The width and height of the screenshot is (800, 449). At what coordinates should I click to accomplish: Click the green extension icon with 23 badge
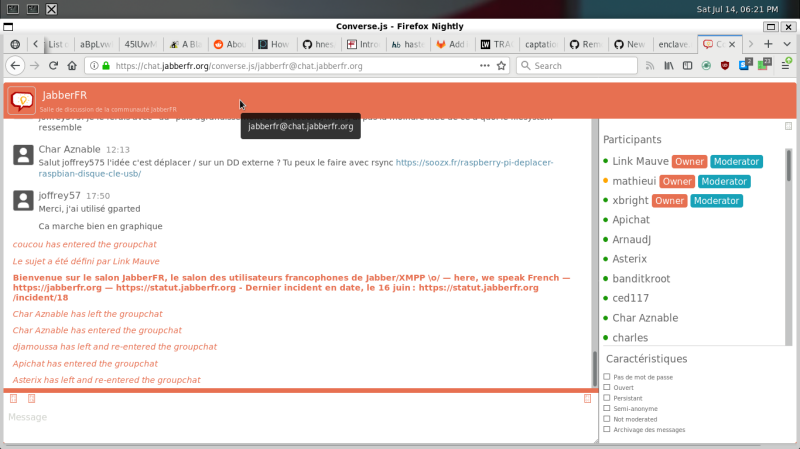(x=764, y=65)
